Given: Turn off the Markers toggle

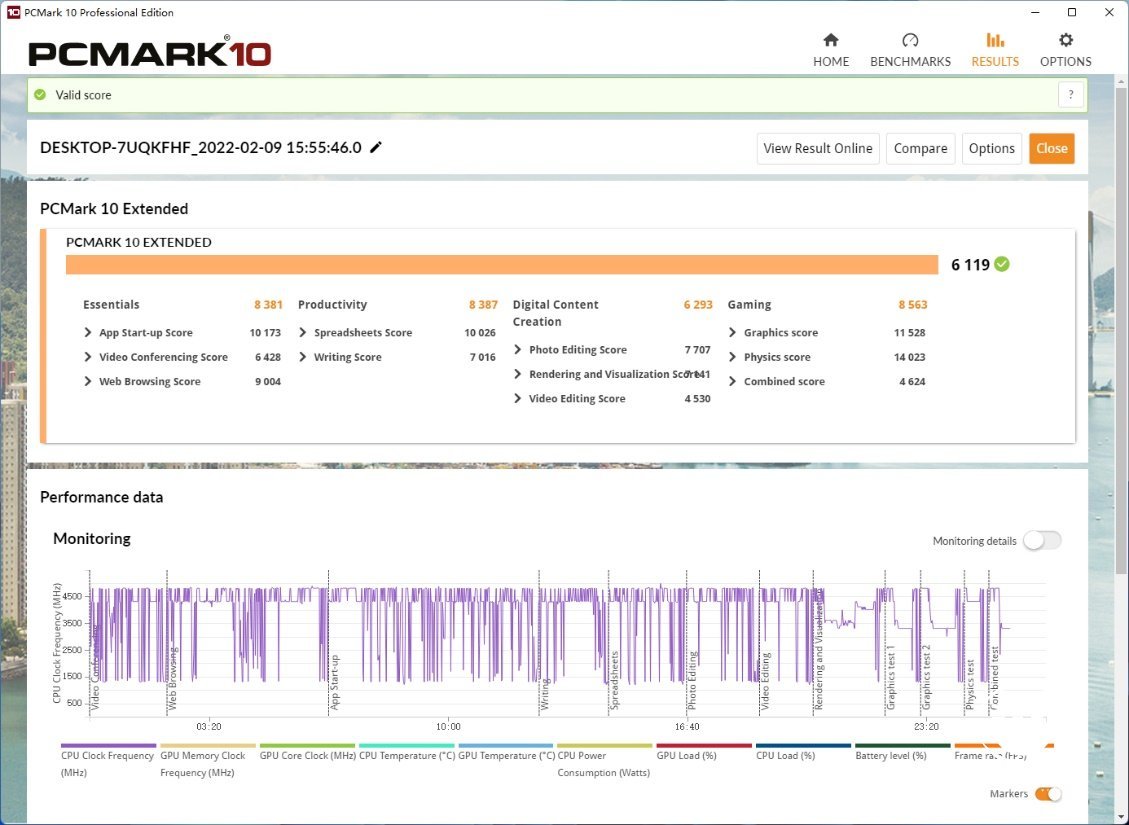Looking at the screenshot, I should click(x=1048, y=794).
